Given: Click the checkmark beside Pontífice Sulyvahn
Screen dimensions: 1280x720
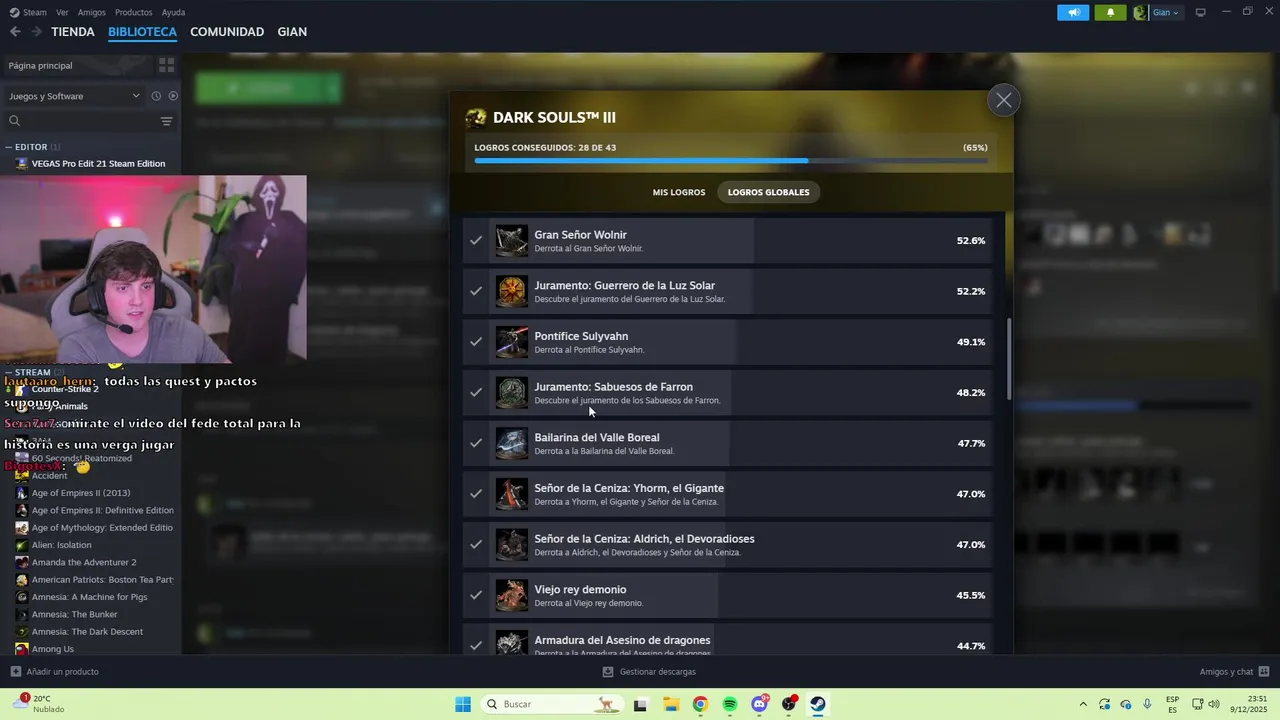Looking at the screenshot, I should pyautogui.click(x=476, y=342).
